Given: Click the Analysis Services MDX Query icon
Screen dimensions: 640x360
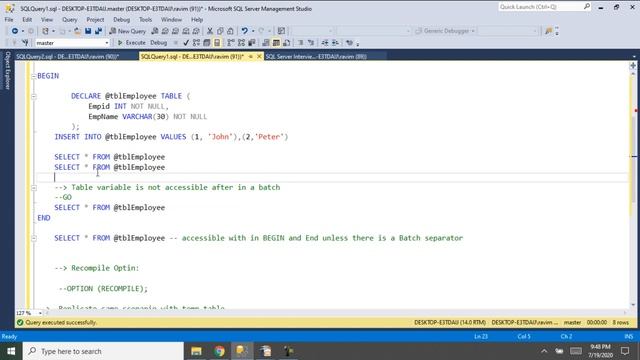Looking at the screenshot, I should [x=165, y=31].
